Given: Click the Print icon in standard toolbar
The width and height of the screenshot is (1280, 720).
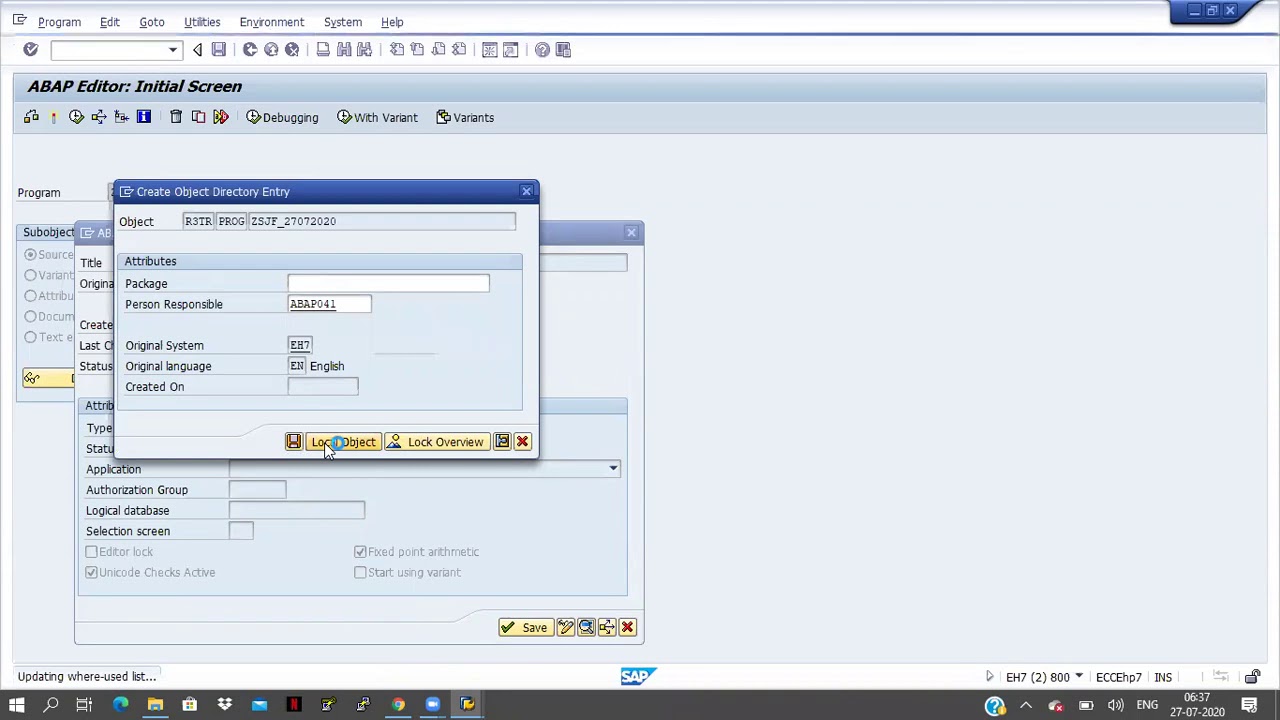Looking at the screenshot, I should (x=323, y=50).
